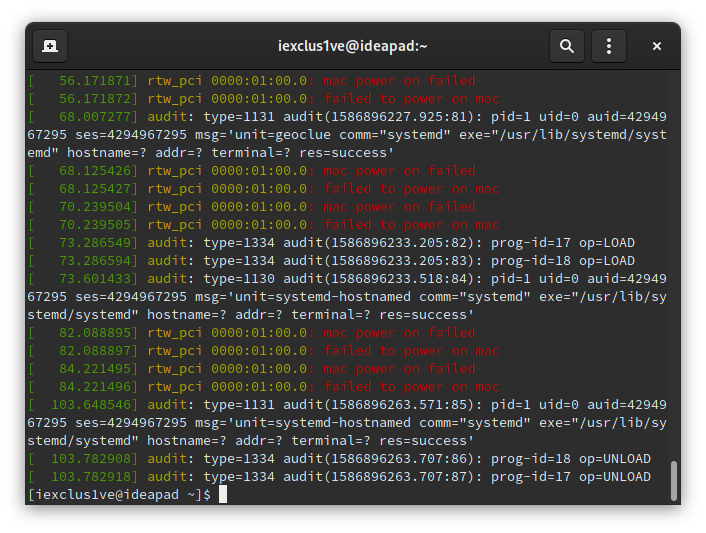Close the terminal window
The image size is (706, 533).
[x=657, y=46]
